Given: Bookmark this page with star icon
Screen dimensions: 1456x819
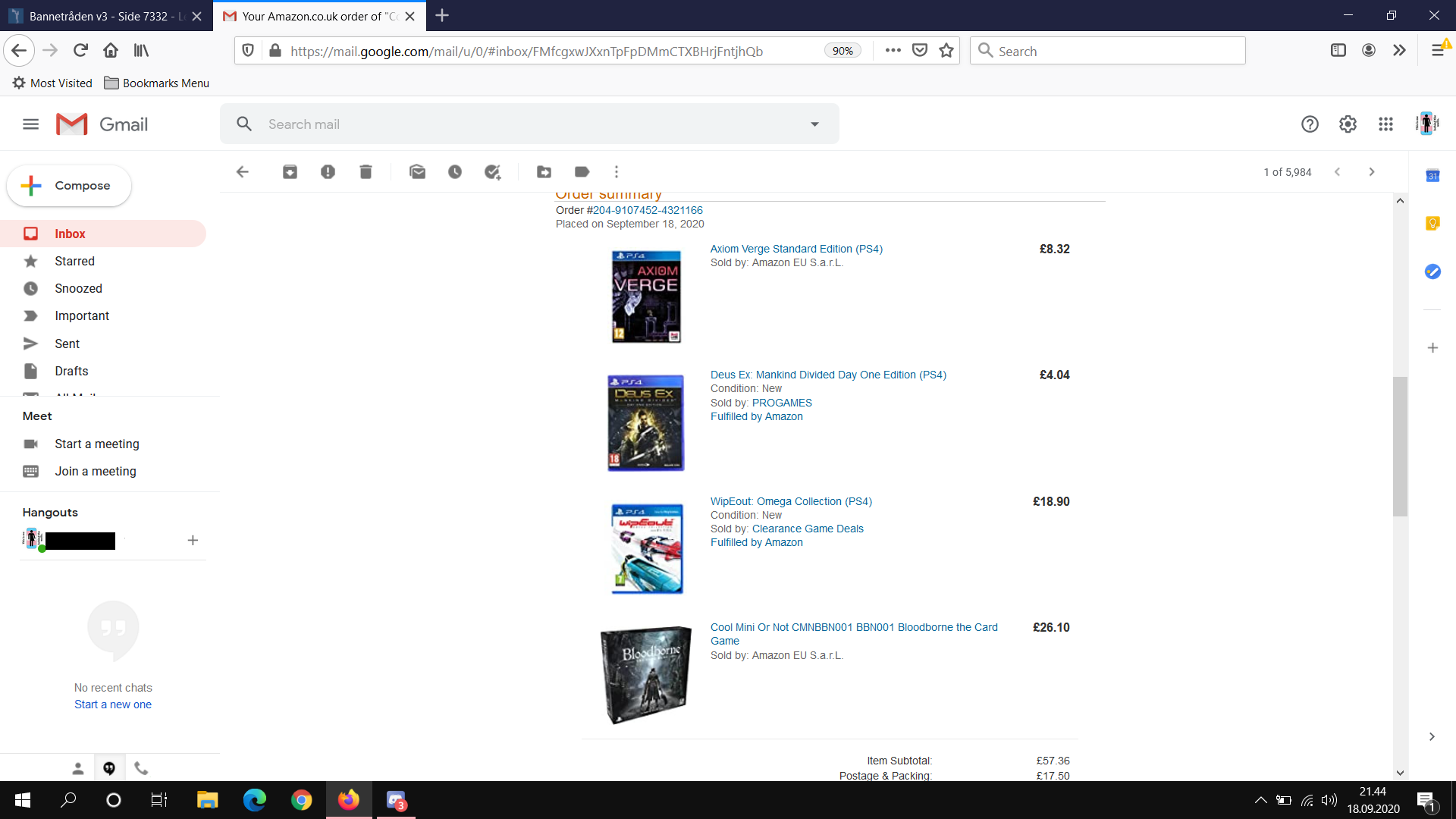Looking at the screenshot, I should 946,51.
